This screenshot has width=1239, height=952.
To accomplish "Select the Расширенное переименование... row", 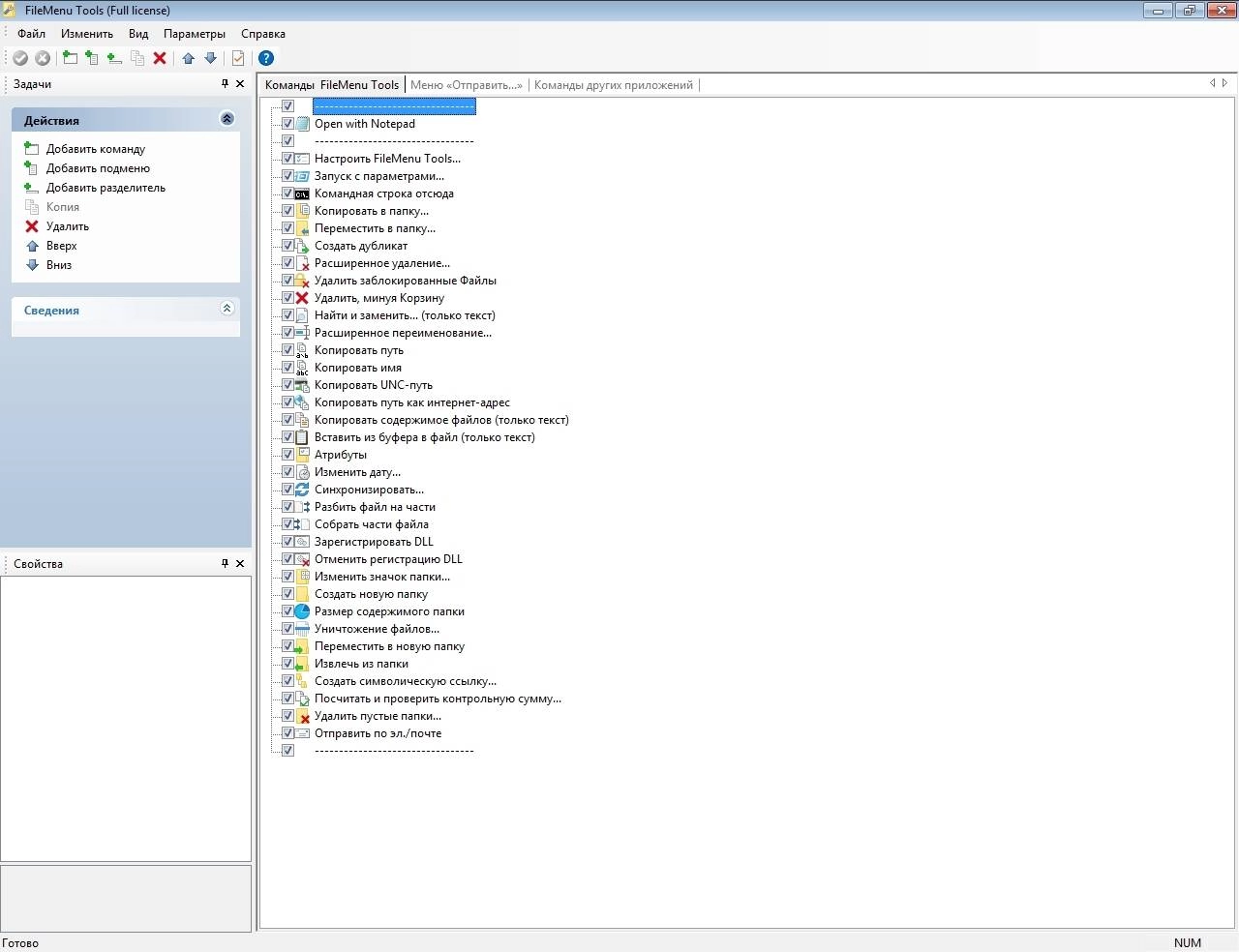I will click(403, 333).
